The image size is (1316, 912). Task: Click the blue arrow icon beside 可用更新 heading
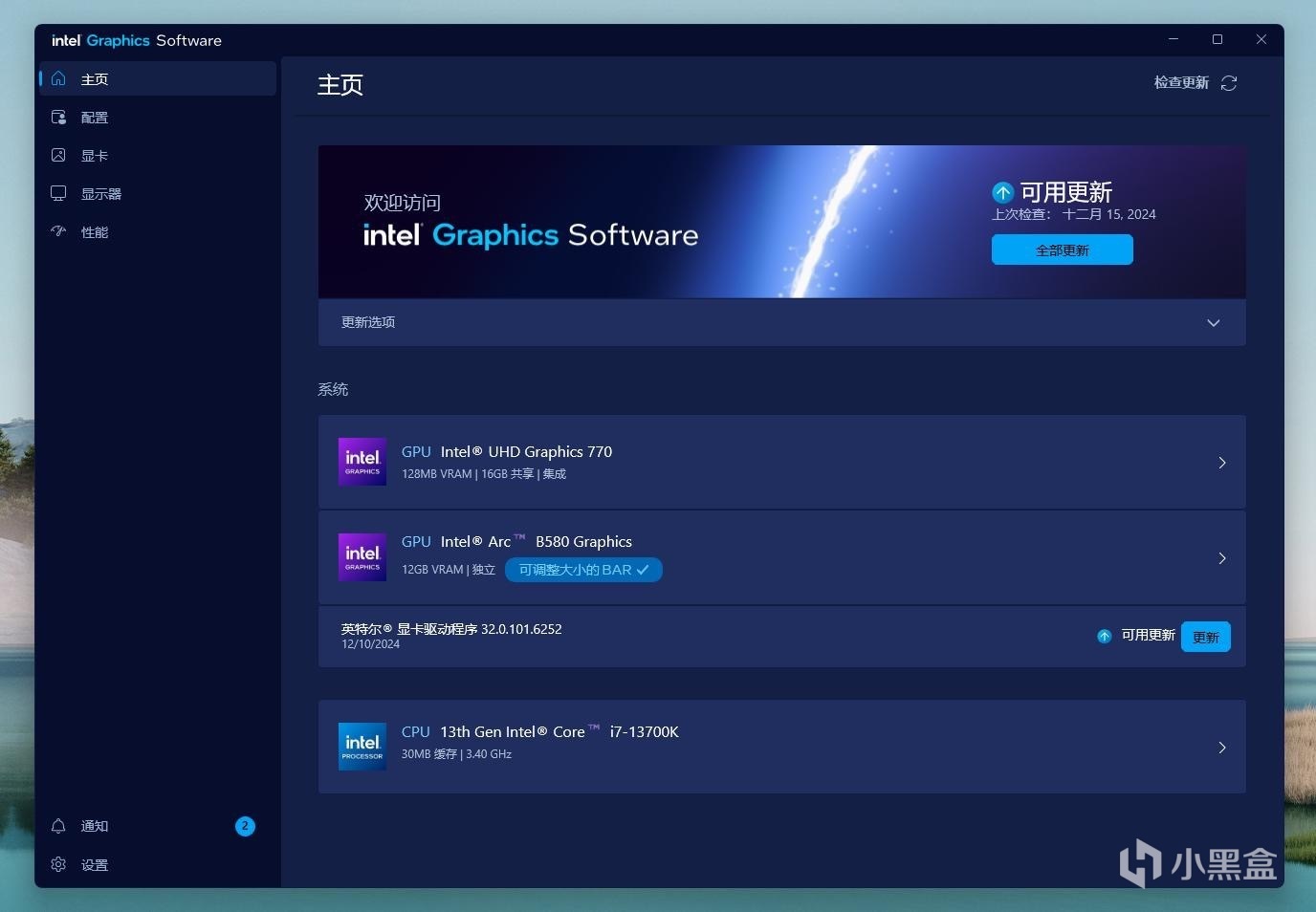point(1002,192)
